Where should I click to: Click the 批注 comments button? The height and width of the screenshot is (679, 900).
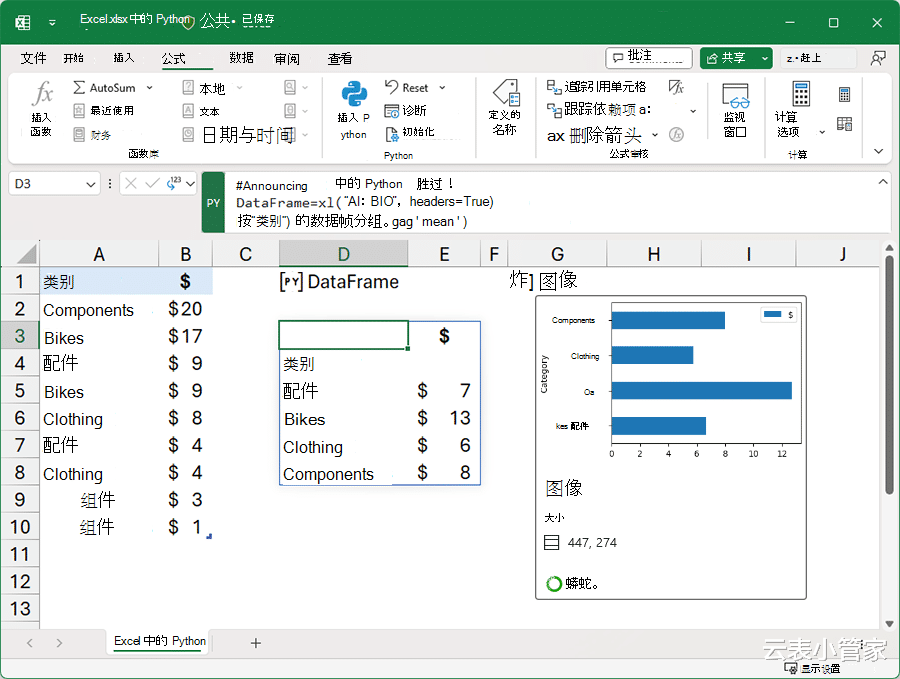point(649,57)
